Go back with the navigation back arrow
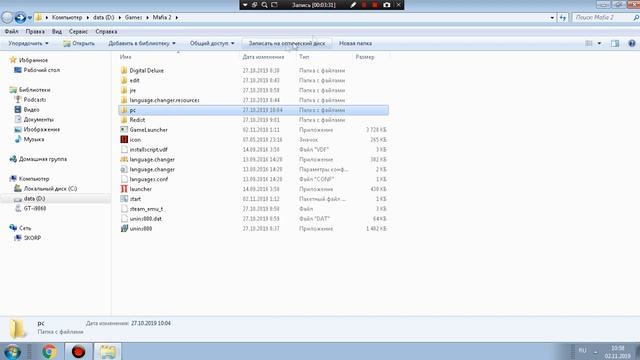This screenshot has width=640, height=360. 7,18
